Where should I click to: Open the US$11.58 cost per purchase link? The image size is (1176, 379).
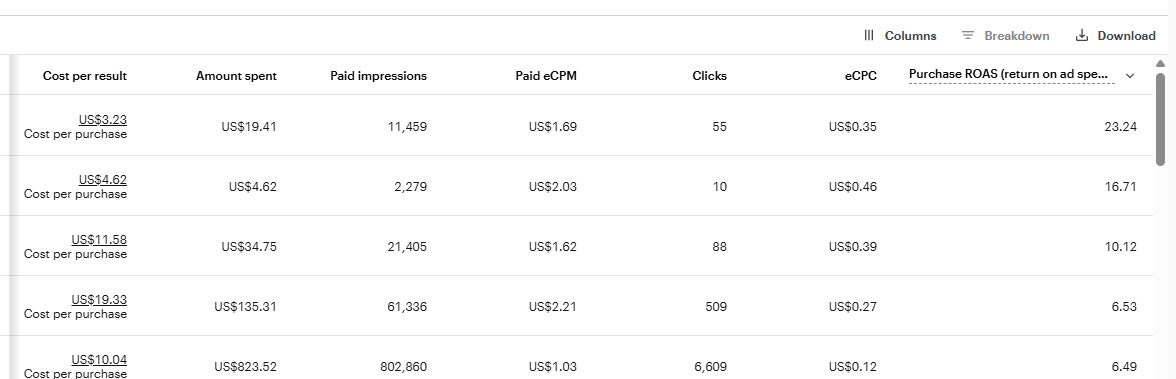tap(99, 239)
